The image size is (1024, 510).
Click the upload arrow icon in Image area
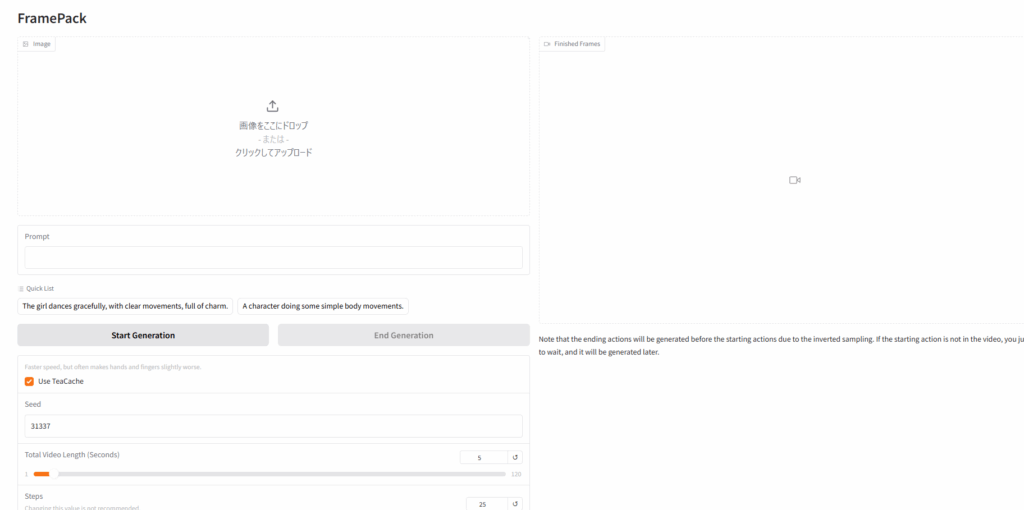(x=273, y=106)
